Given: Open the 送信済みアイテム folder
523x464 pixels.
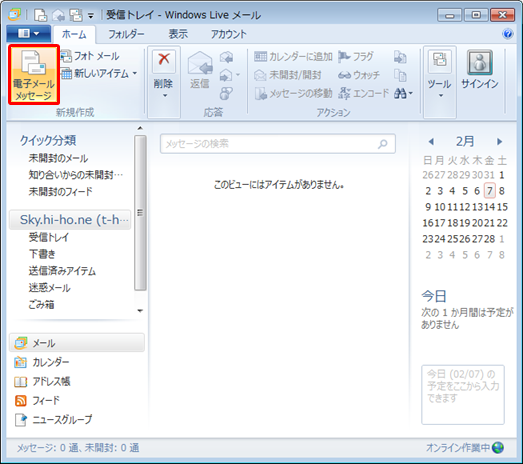Looking at the screenshot, I should point(62,271).
